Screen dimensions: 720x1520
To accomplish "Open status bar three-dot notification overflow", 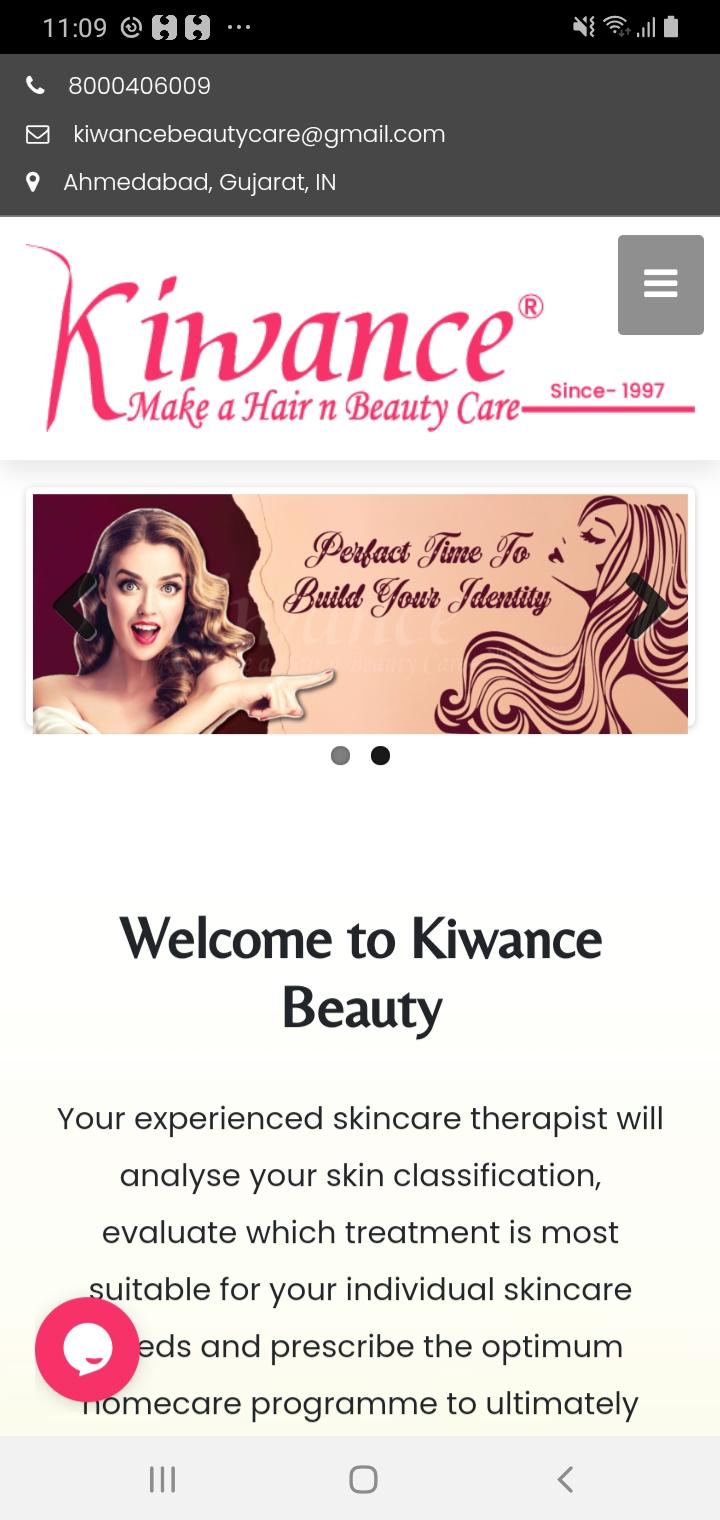I will [x=238, y=27].
